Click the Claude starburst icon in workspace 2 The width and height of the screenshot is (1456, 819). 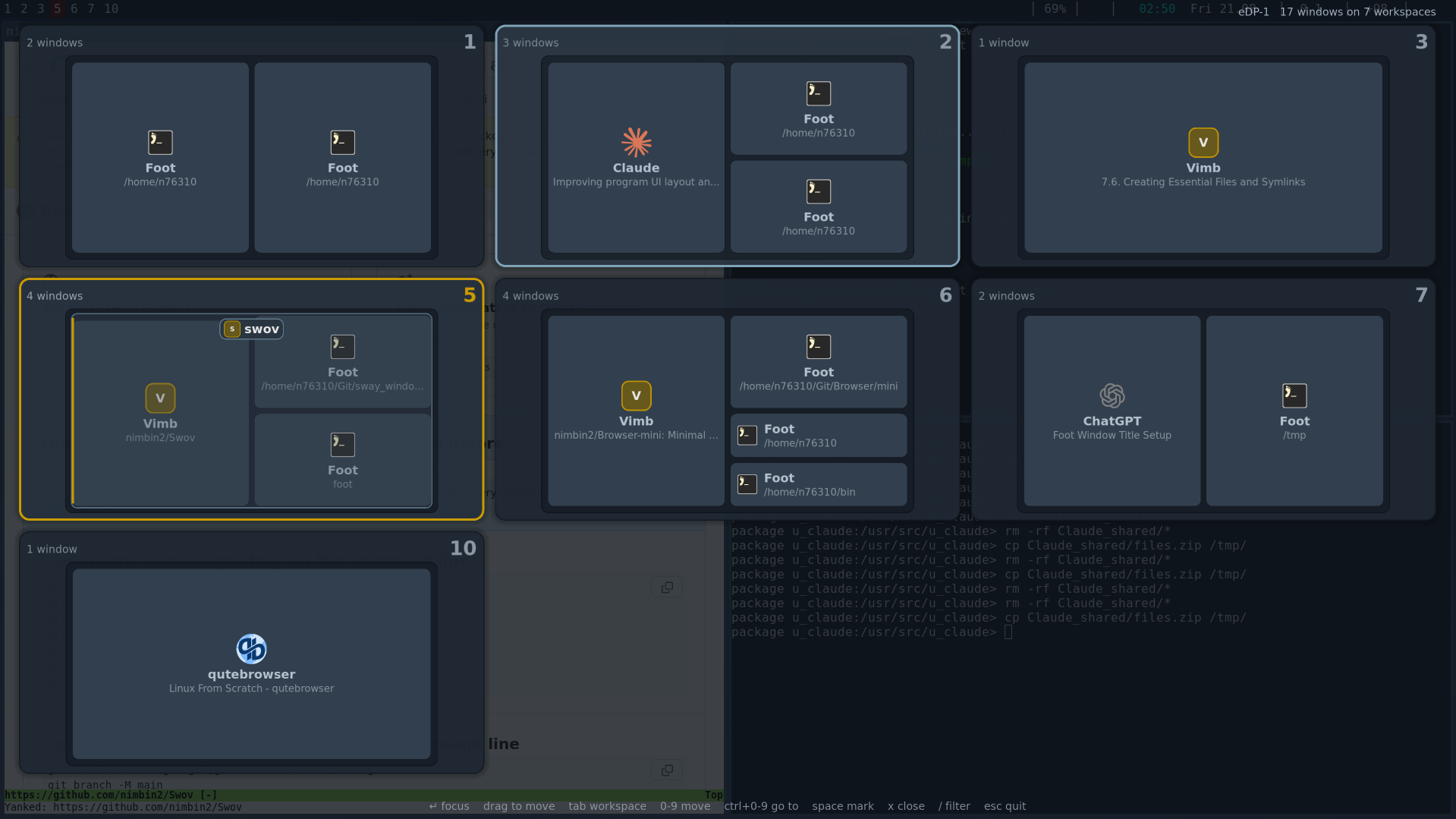click(x=636, y=142)
